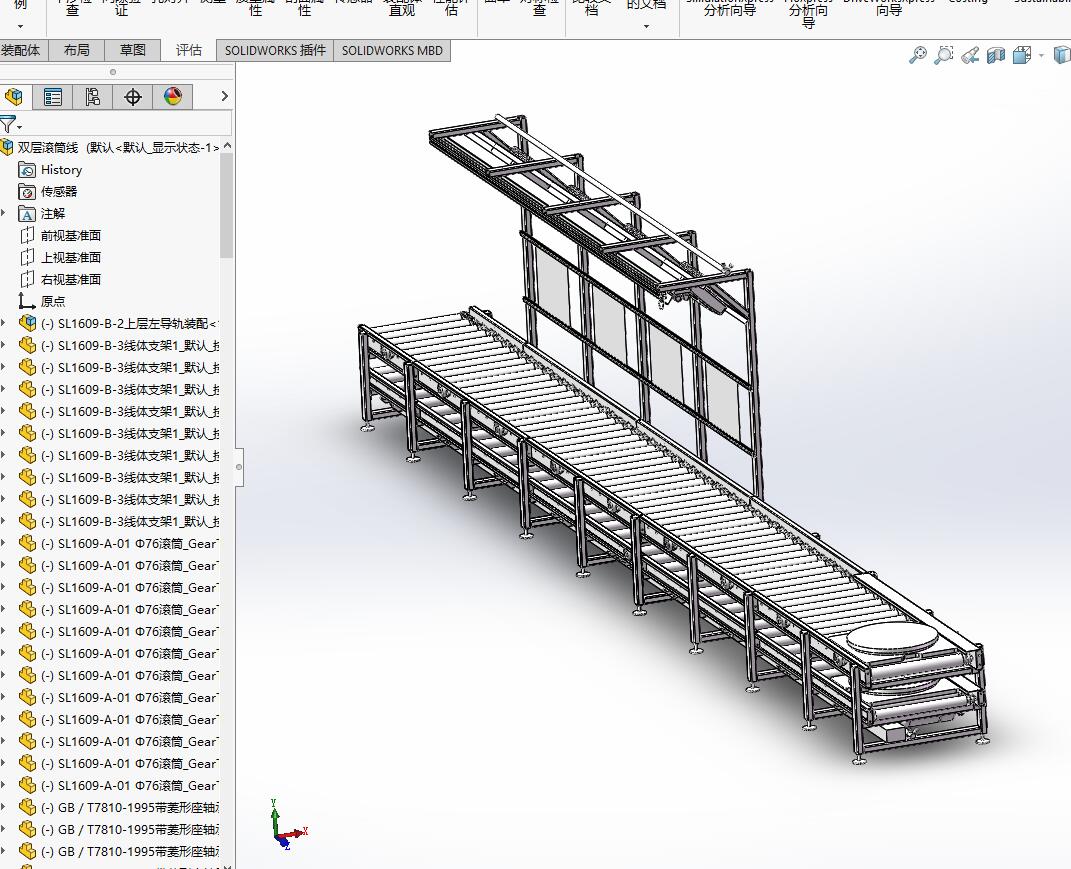1071x869 pixels.
Task: Open the FeatureManager design tree tab
Action: click(x=14, y=97)
